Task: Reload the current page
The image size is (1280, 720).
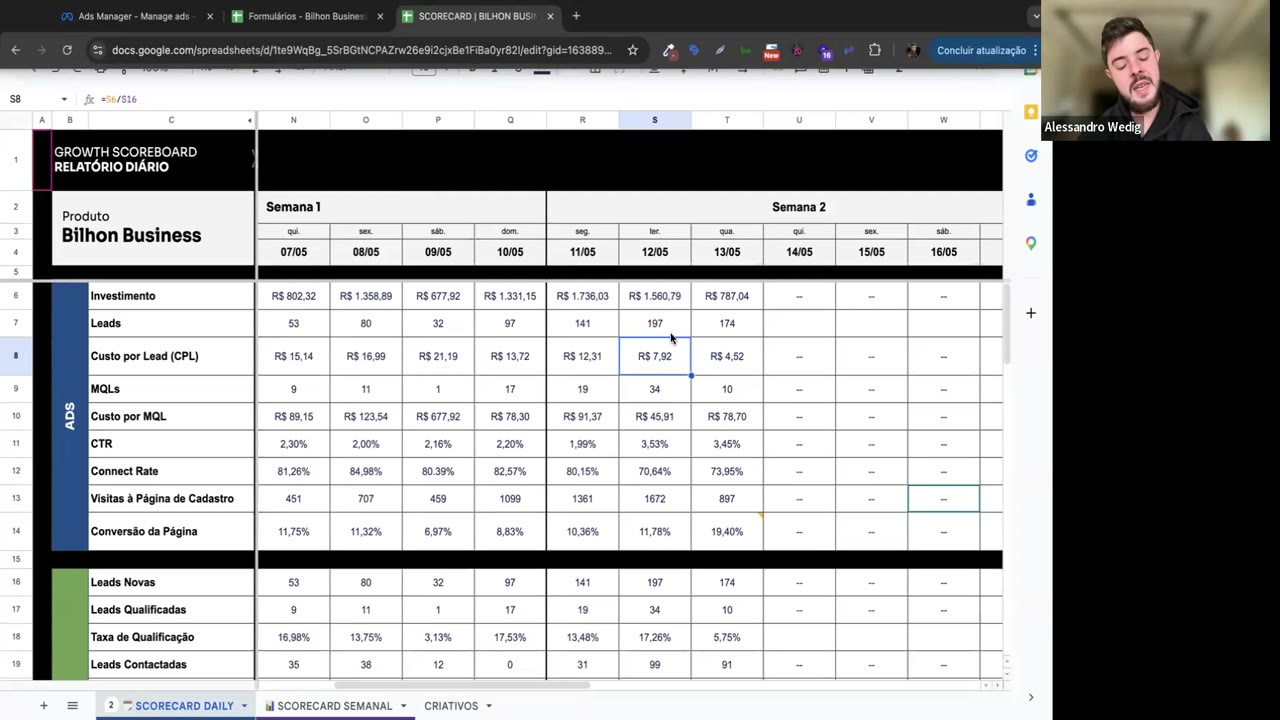Action: [x=67, y=50]
